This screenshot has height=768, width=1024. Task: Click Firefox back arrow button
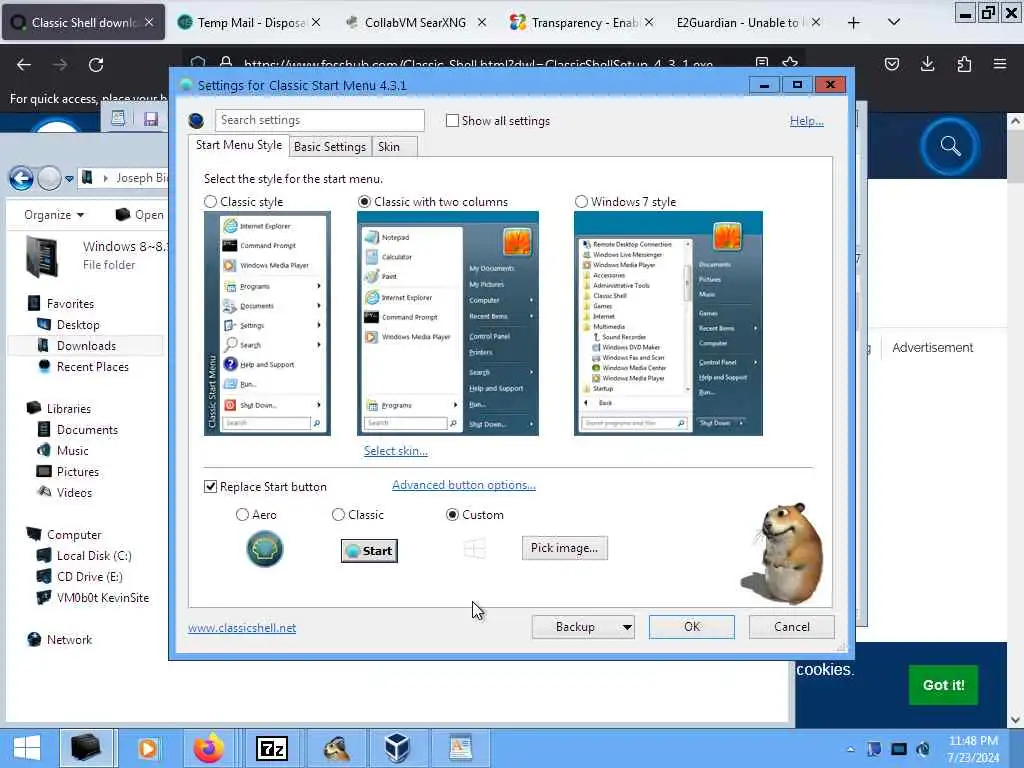tap(24, 65)
